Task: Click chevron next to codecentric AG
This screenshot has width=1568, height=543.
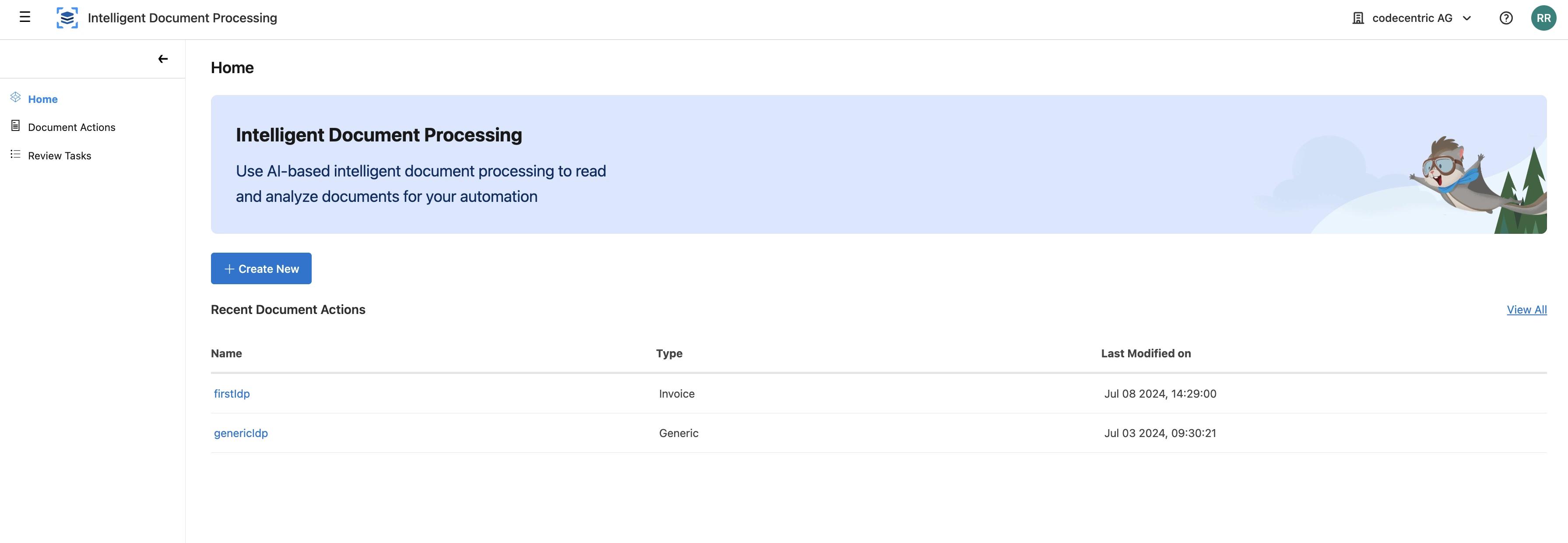Action: [x=1467, y=18]
